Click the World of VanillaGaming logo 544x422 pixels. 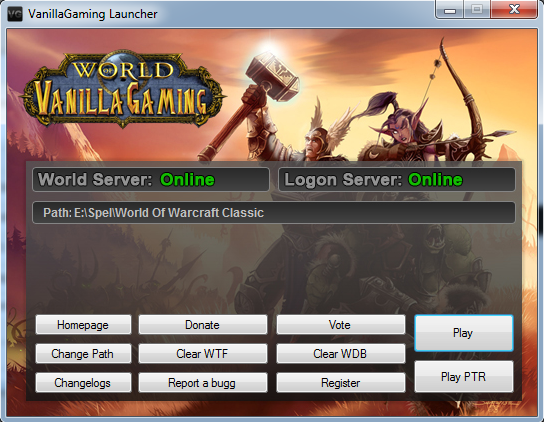[124, 90]
